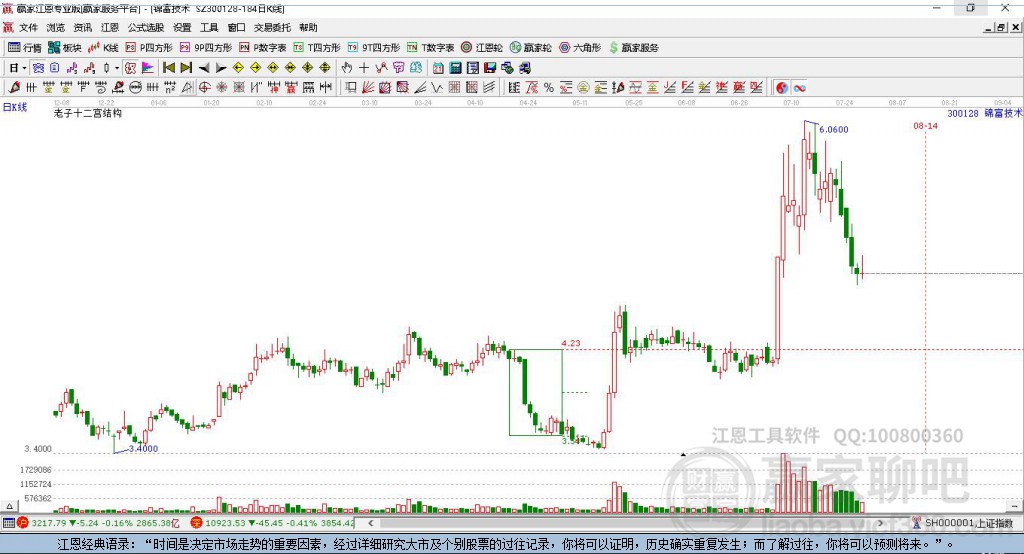This screenshot has height=554, width=1024.
Task: Open the P四方形 tool
Action: [x=149, y=48]
